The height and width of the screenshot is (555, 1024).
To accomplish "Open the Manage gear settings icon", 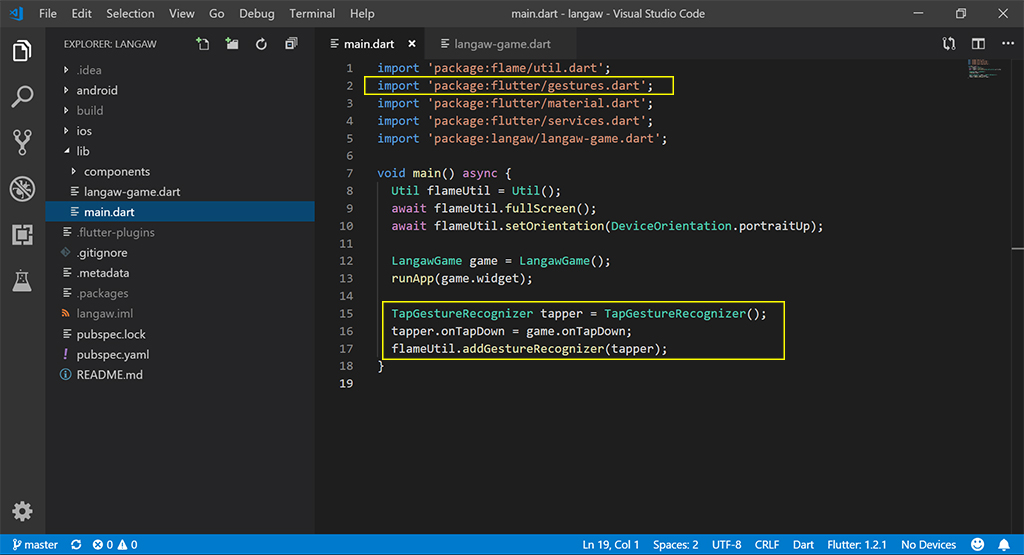I will [x=22, y=511].
